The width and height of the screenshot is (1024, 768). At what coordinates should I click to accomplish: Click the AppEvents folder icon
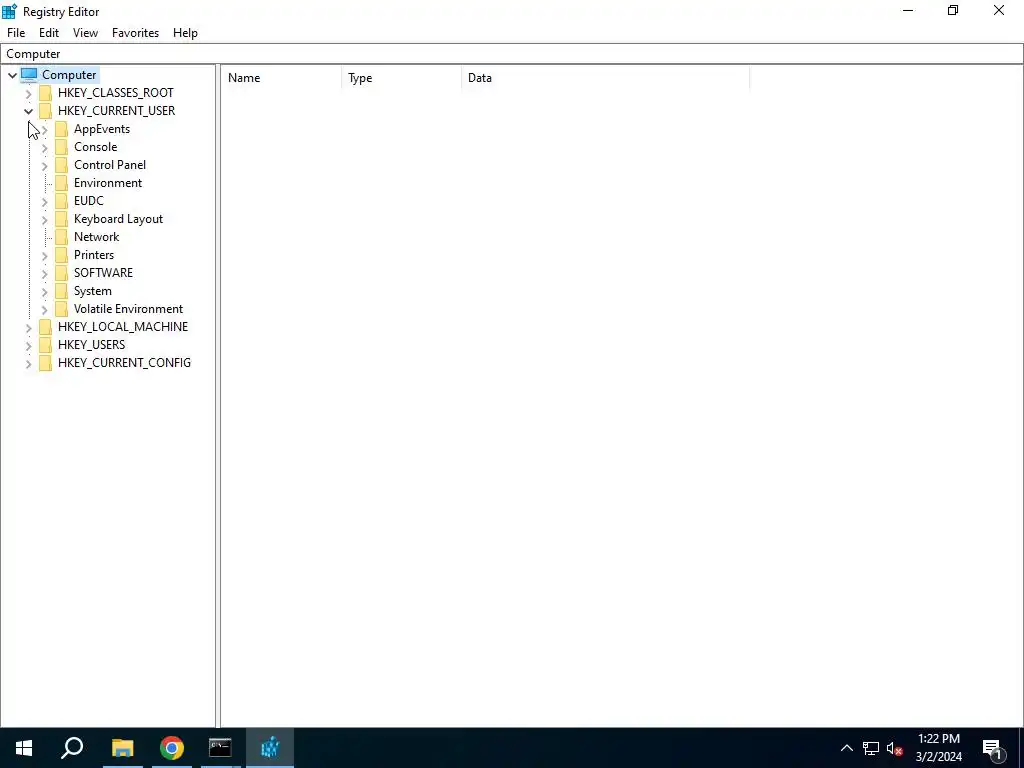pos(61,129)
